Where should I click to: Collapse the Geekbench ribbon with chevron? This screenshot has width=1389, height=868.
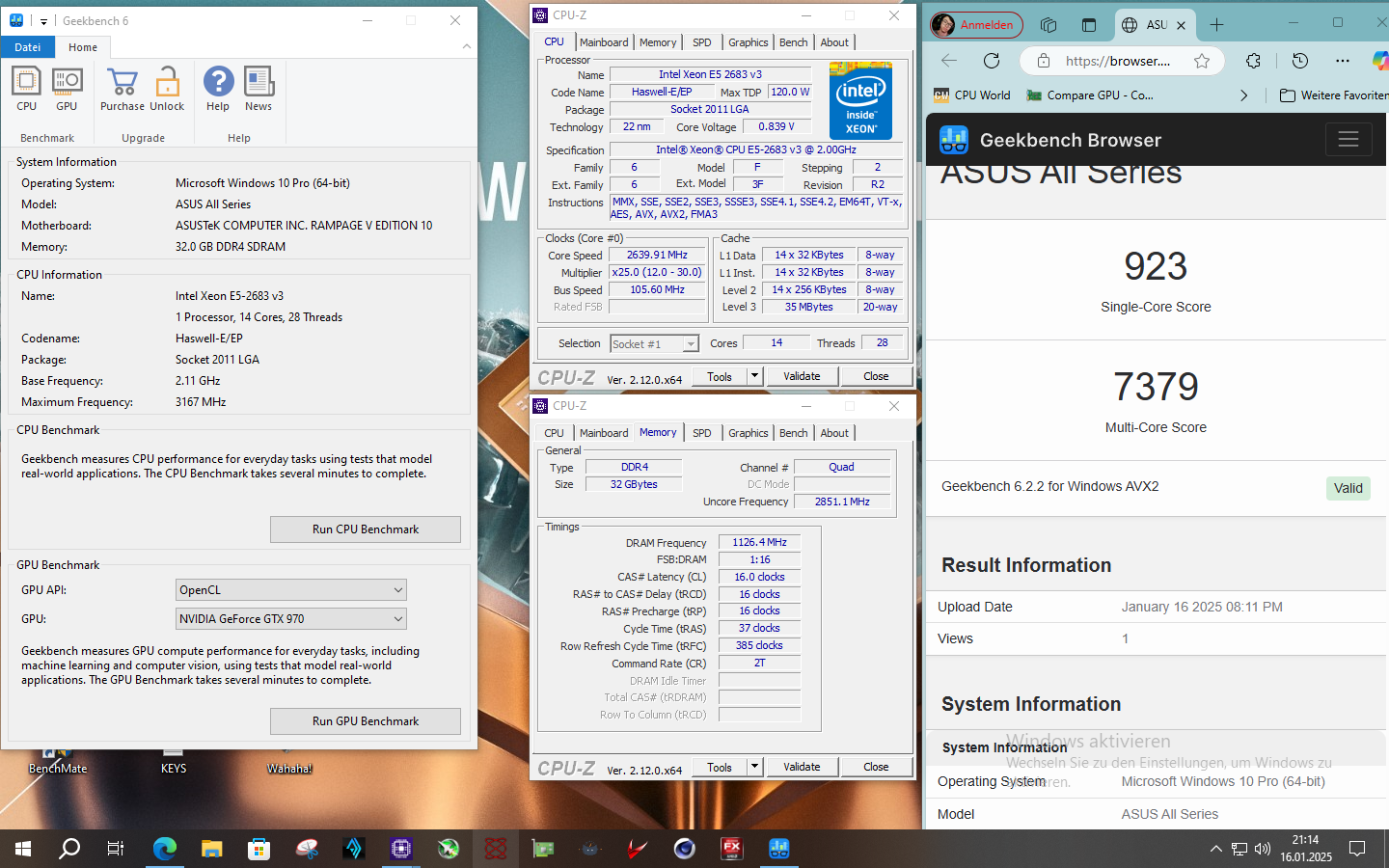pyautogui.click(x=467, y=46)
